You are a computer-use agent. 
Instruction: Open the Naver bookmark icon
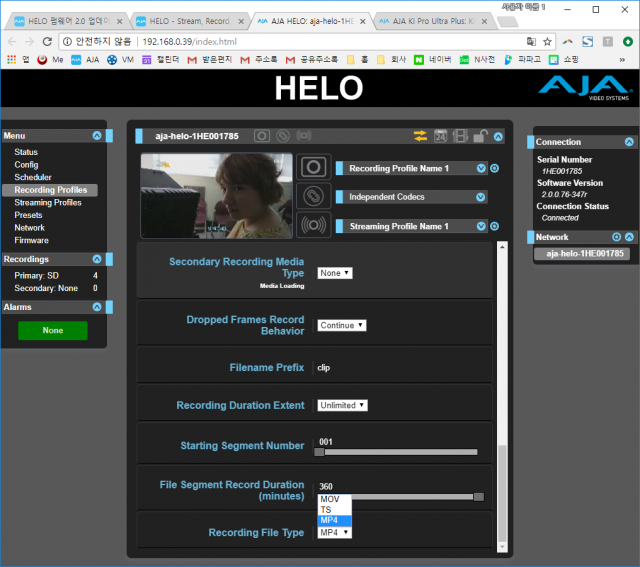418,60
